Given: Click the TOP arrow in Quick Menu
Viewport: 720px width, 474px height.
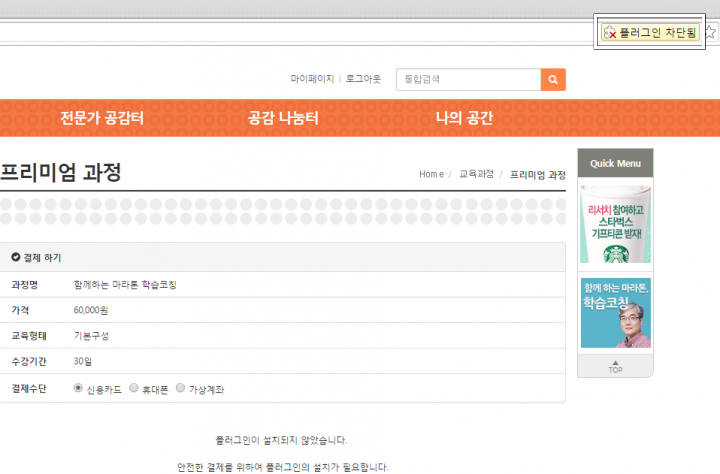Looking at the screenshot, I should pyautogui.click(x=615, y=367).
